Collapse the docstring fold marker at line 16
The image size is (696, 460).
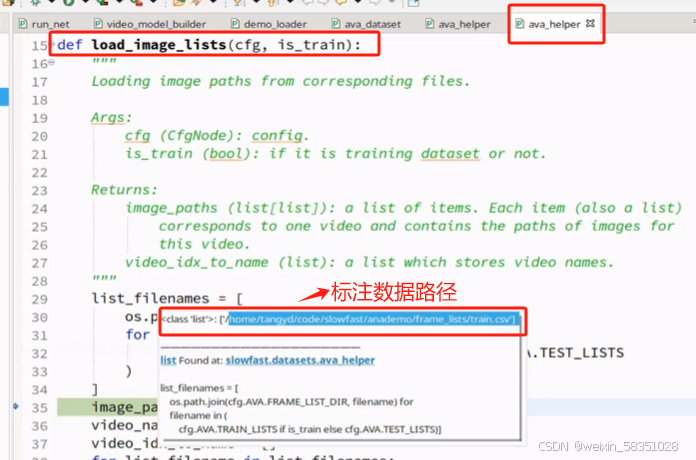click(51, 63)
